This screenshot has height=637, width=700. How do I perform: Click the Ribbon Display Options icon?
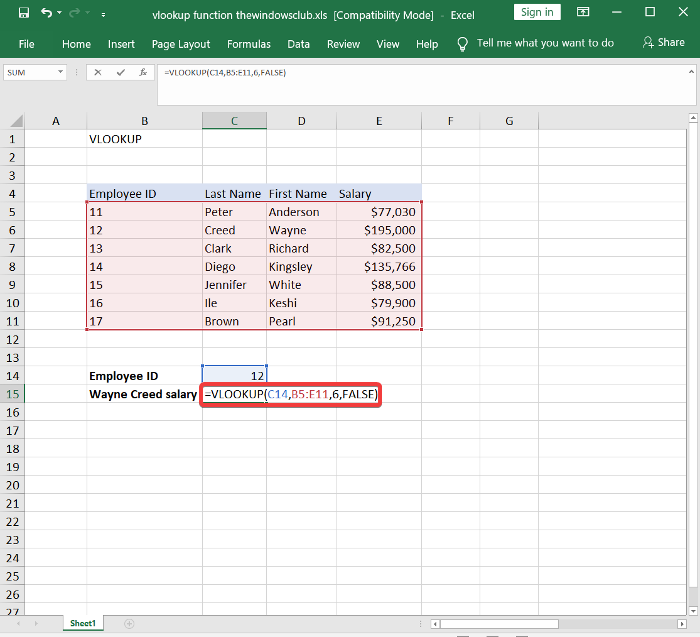pos(582,13)
